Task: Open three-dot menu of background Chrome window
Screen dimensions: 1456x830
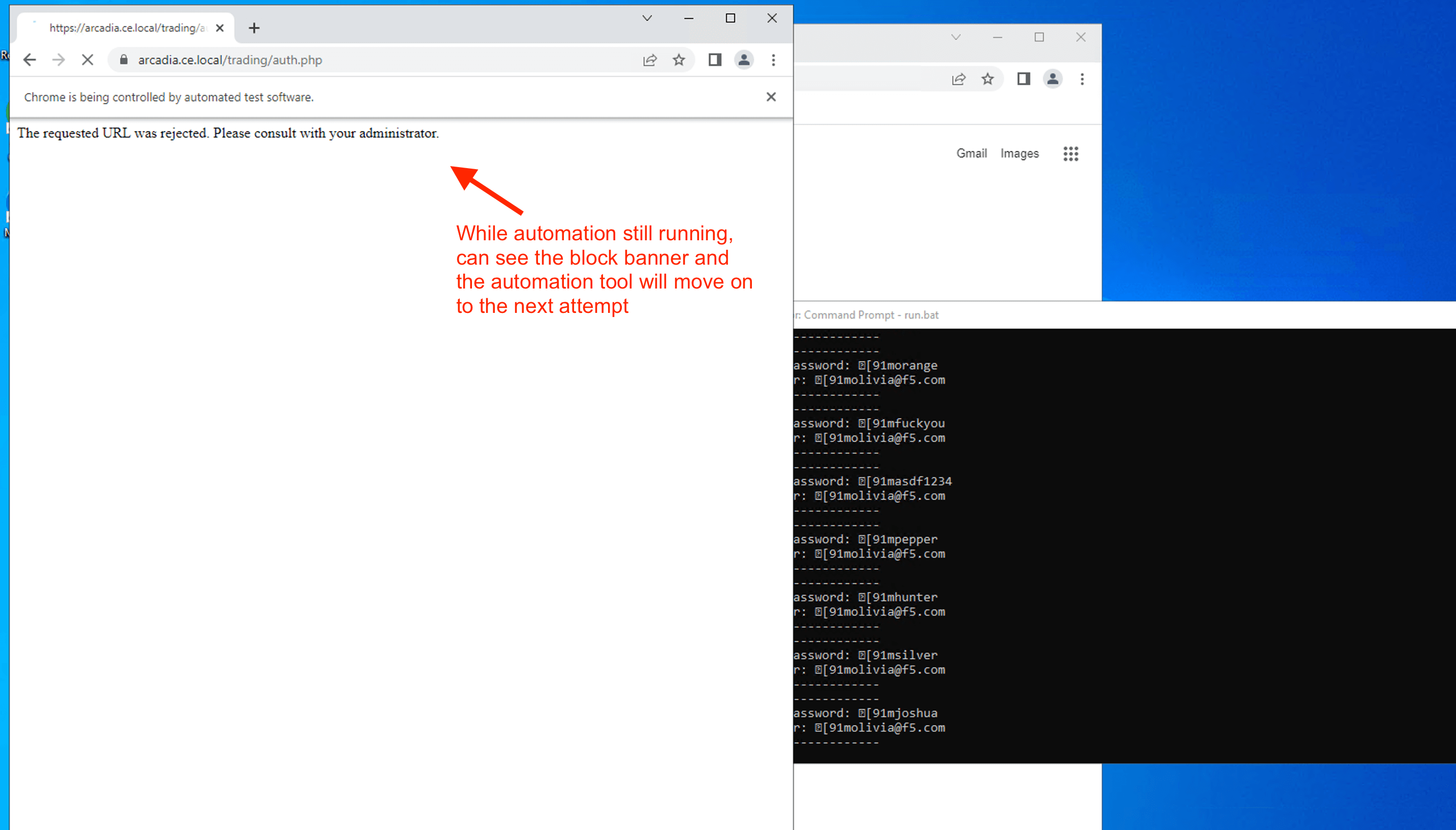Action: (x=1082, y=79)
